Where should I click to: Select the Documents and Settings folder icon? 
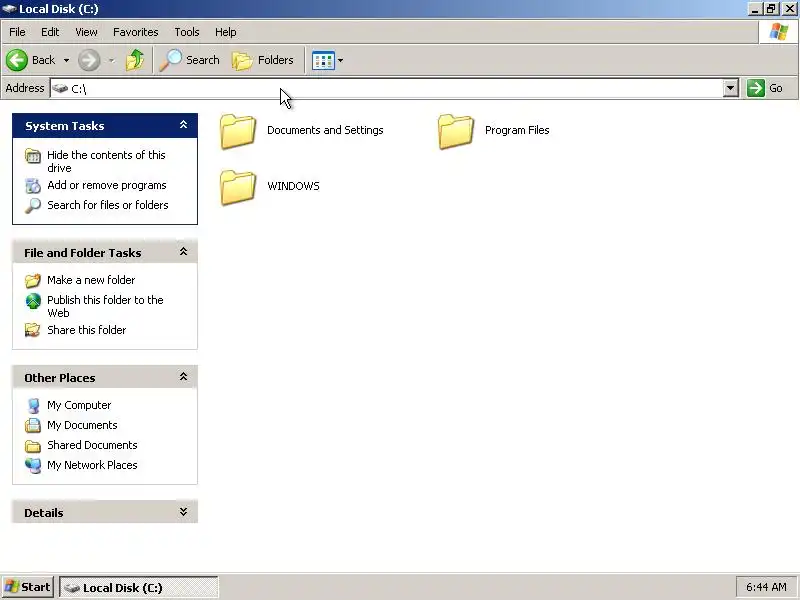(238, 132)
